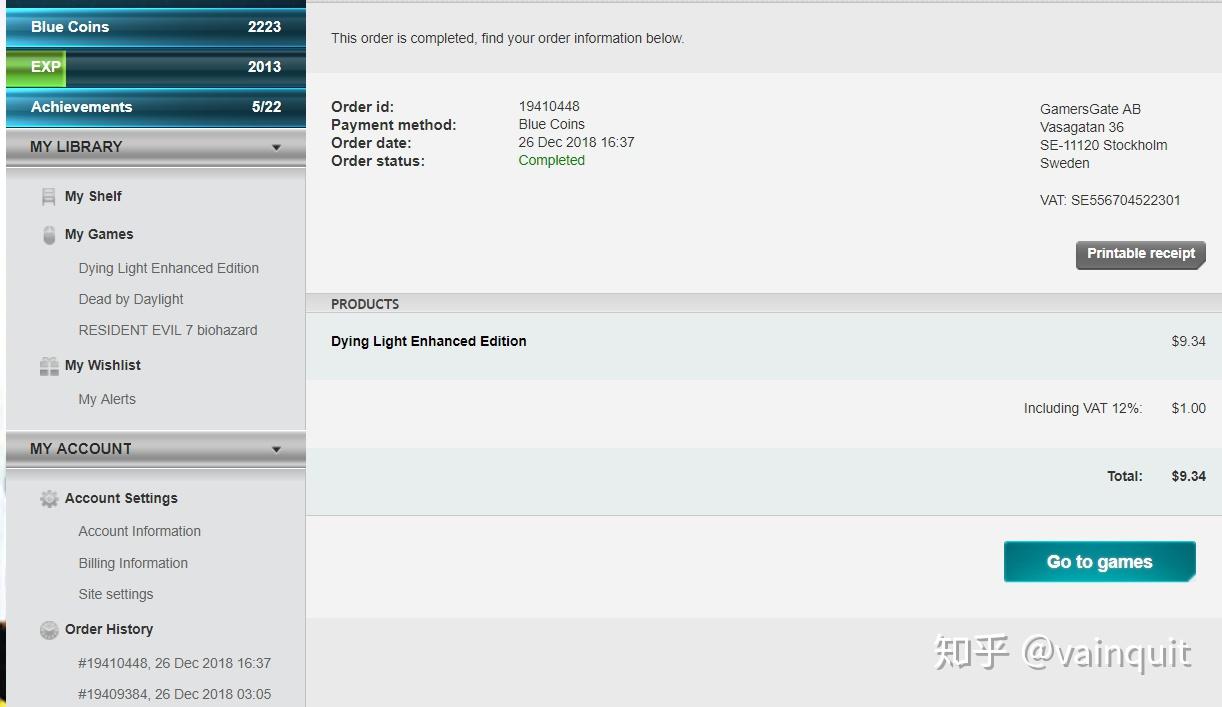Collapse the MY ACCOUNT section arrow
Viewport: 1222px width, 707px height.
point(277,449)
